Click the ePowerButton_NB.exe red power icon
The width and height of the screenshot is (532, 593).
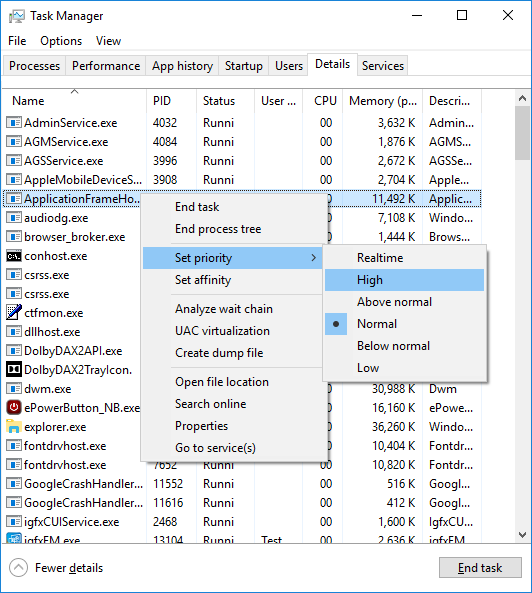point(14,407)
